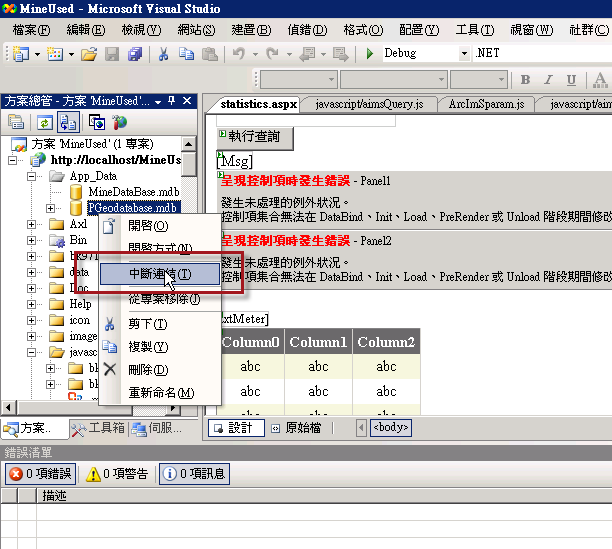Open the 檔案(F) menu
The height and width of the screenshot is (549, 612).
click(x=31, y=30)
